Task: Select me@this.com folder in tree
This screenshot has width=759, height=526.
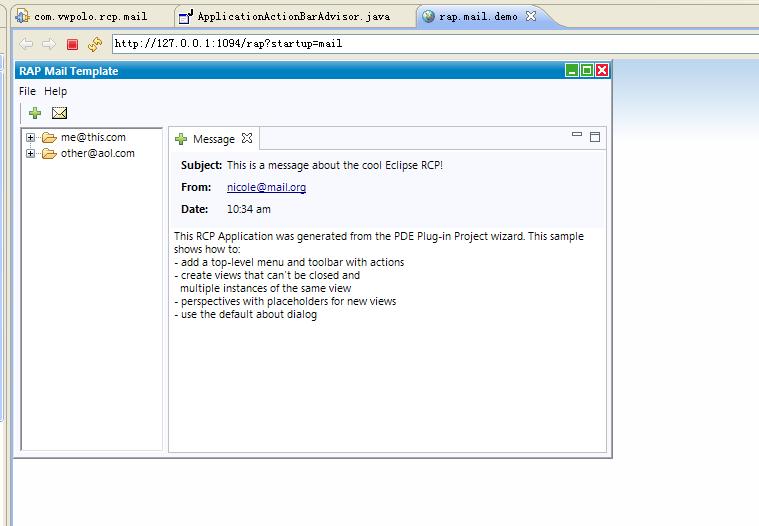Action: [x=93, y=137]
